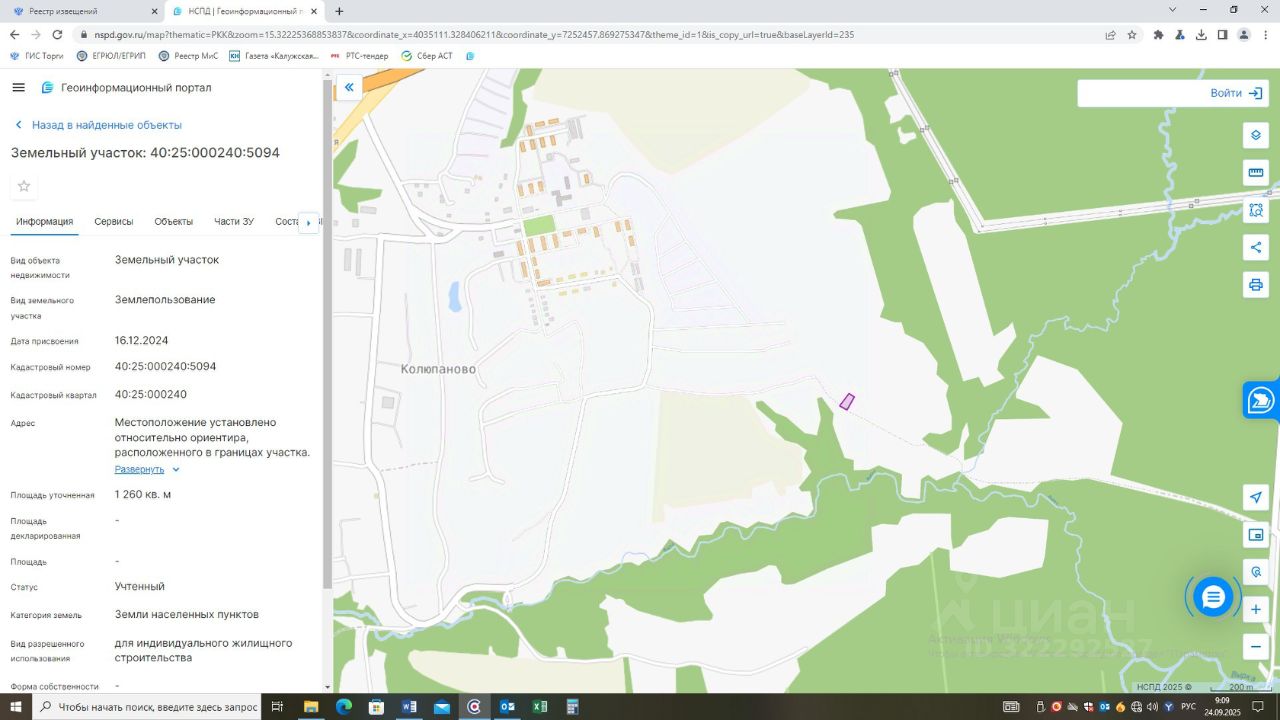
Task: Switch to the Информация tab
Action: coord(44,221)
